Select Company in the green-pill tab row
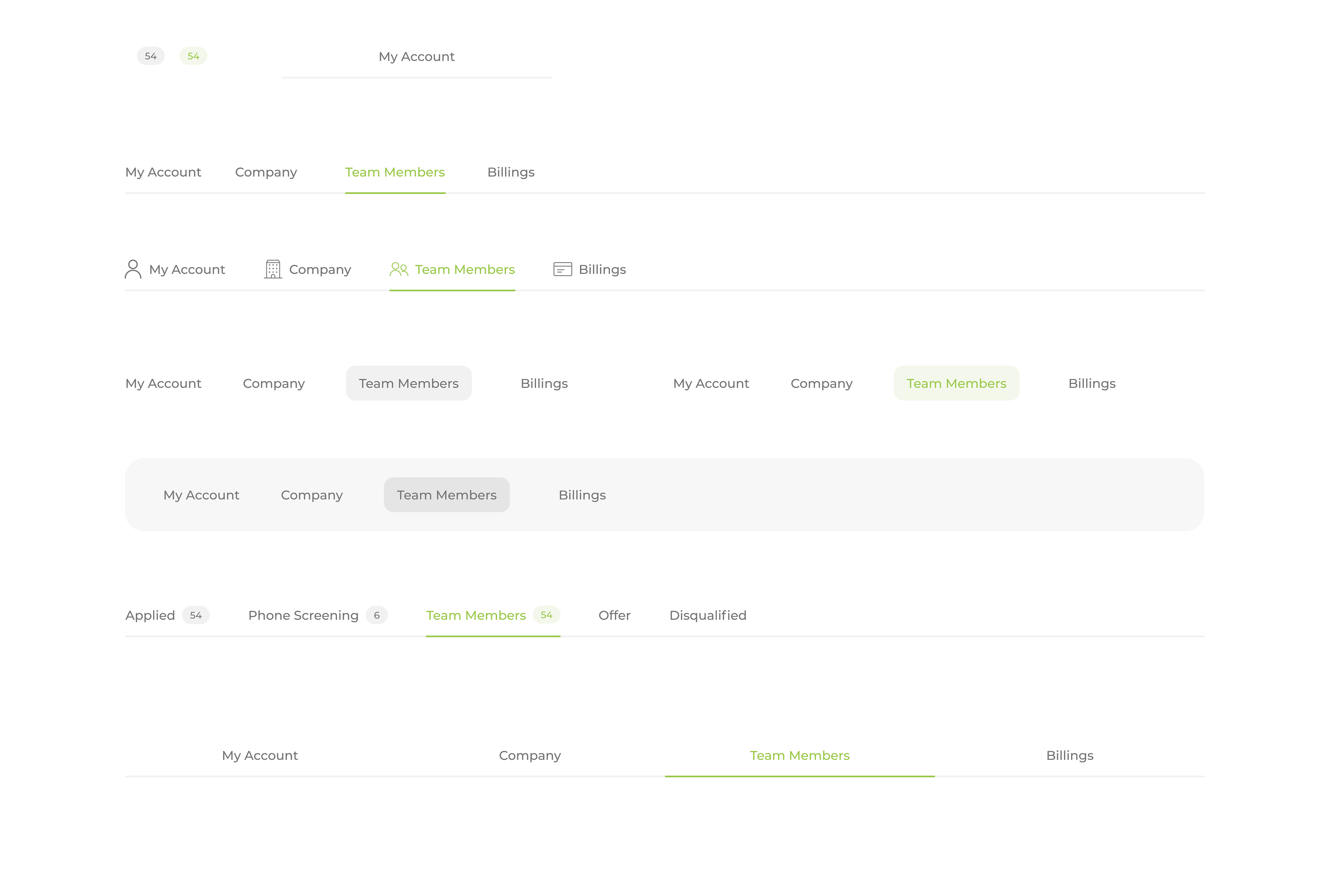Screen dimensions: 1330x896 point(822,383)
